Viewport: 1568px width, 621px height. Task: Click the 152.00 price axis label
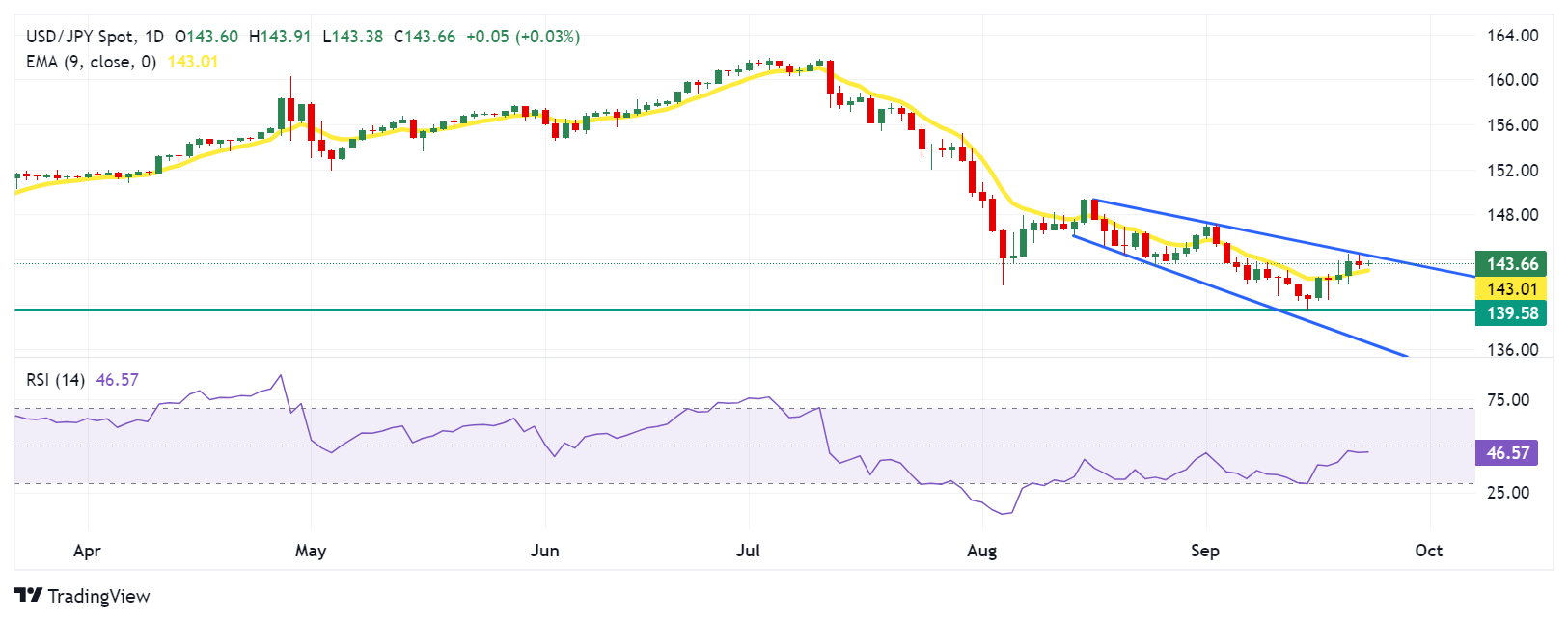[x=1512, y=171]
